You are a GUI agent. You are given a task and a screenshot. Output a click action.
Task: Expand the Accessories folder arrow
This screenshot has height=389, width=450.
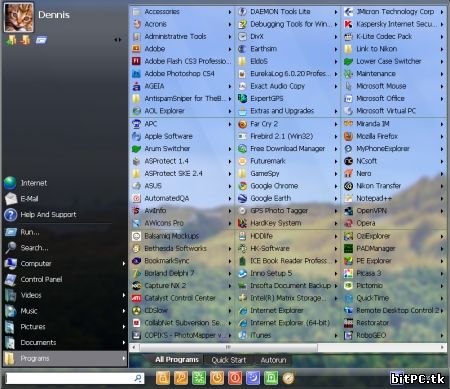pyautogui.click(x=230, y=12)
